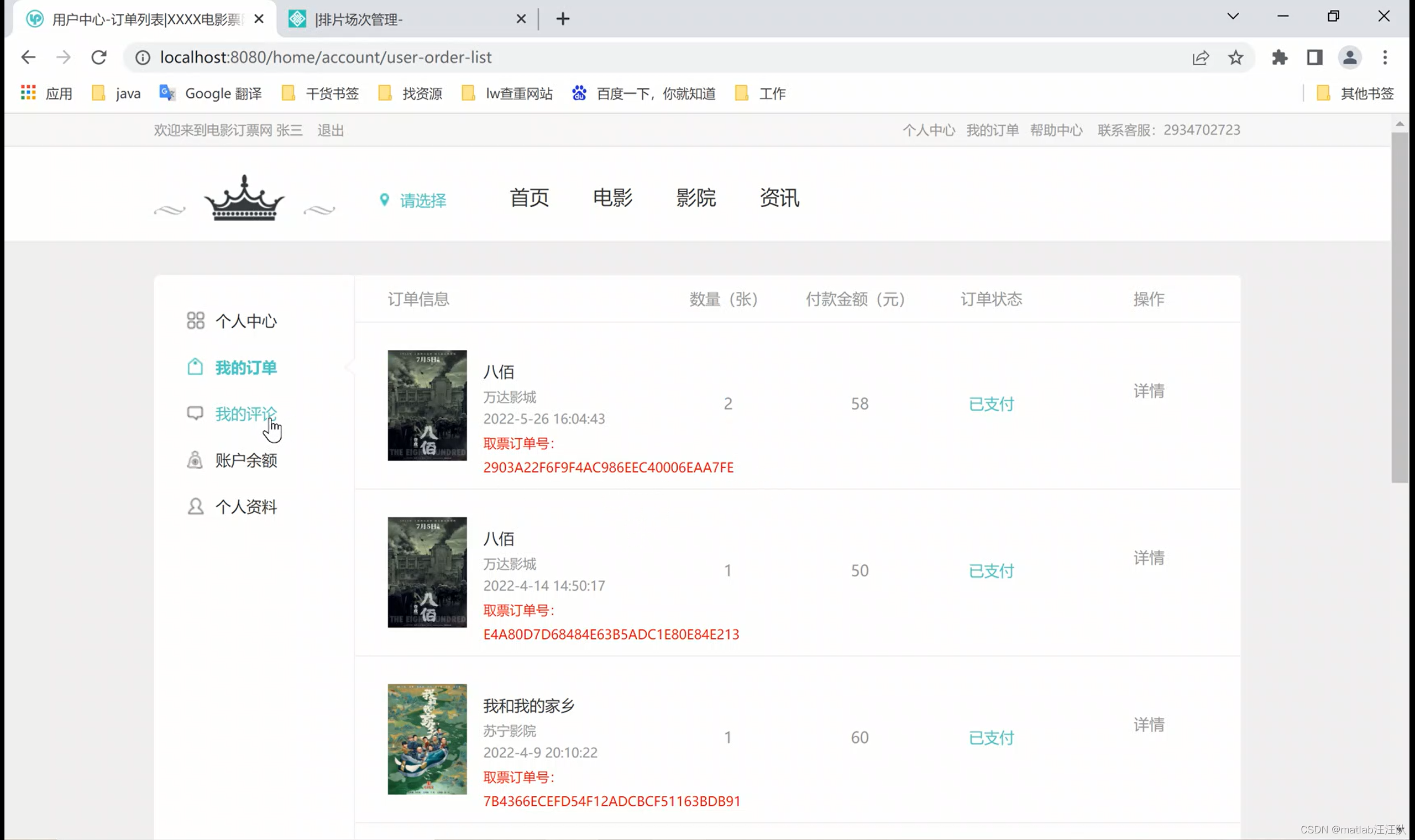The width and height of the screenshot is (1415, 840).
Task: Click the 退出 logout link
Action: tap(331, 130)
